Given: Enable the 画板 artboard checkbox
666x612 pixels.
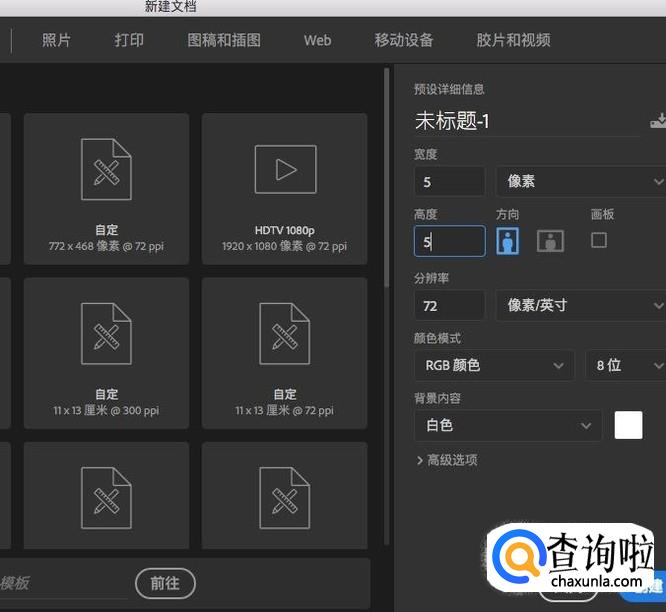Looking at the screenshot, I should pos(599,240).
